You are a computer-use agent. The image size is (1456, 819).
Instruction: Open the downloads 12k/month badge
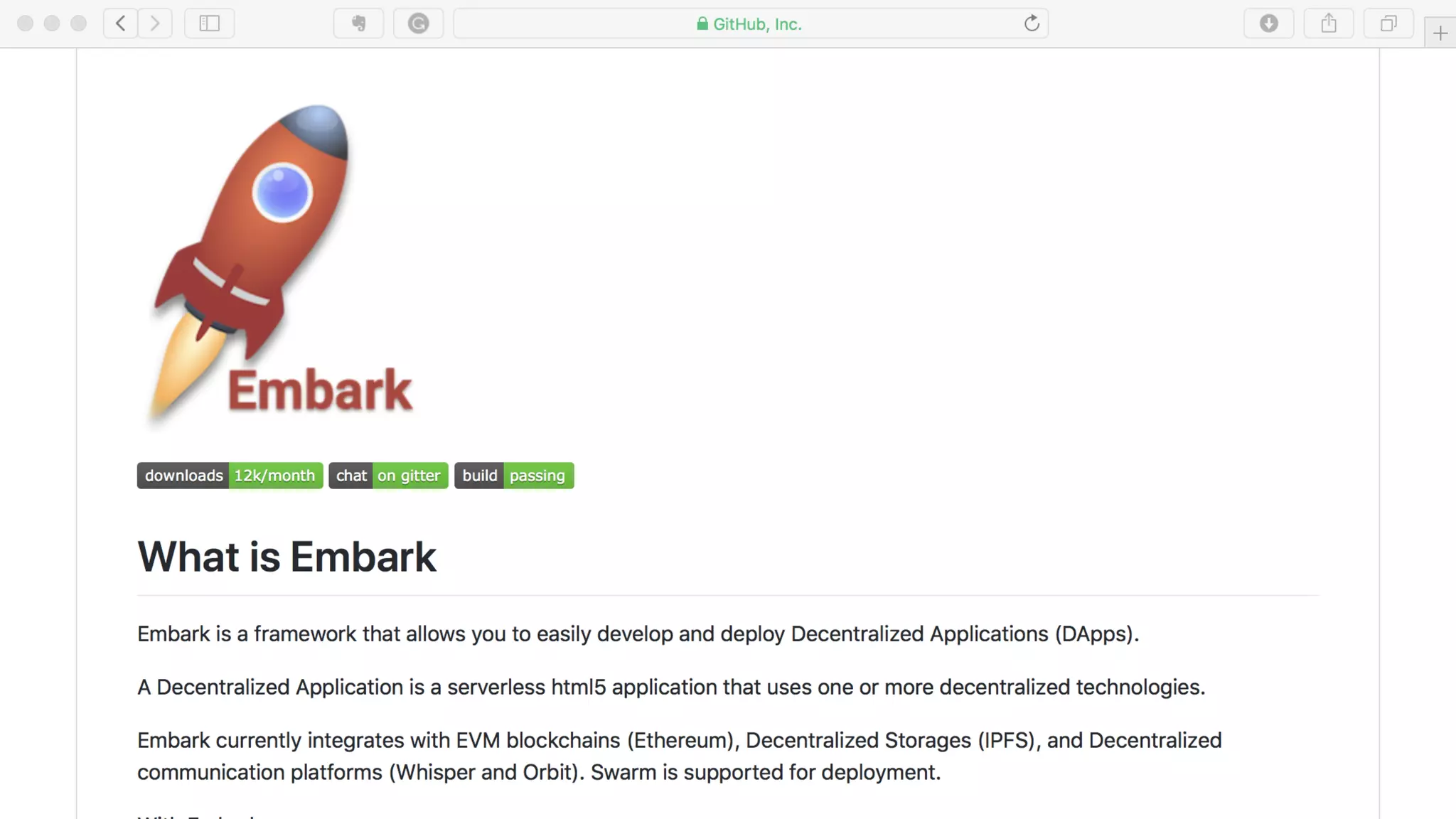pos(230,476)
